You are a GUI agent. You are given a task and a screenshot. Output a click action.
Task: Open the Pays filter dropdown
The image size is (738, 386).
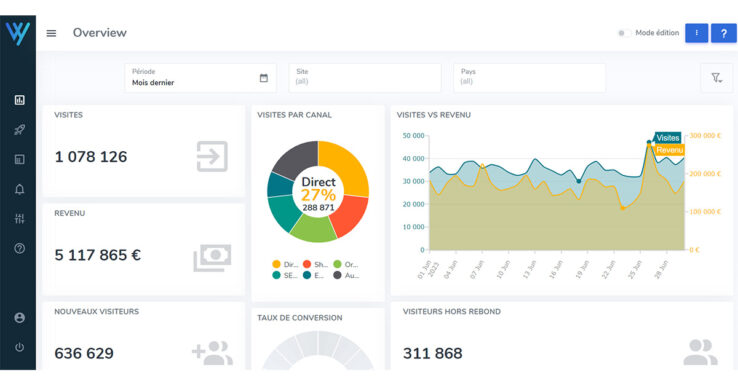[x=529, y=78]
